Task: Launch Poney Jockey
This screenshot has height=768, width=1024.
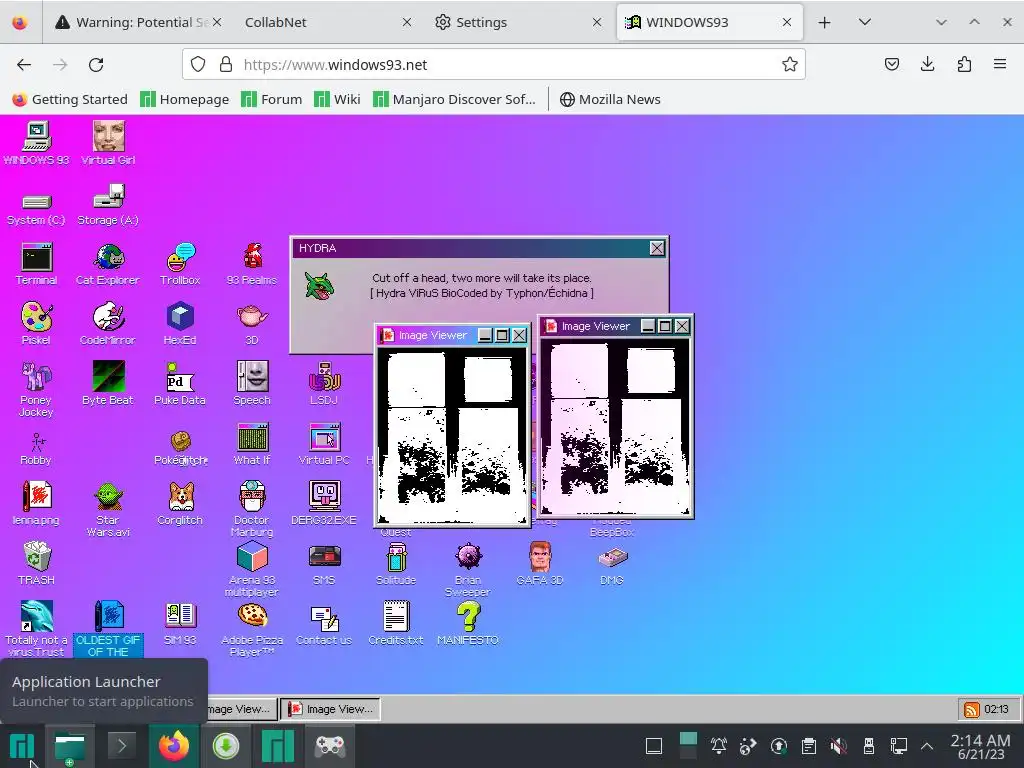Action: pos(37,389)
